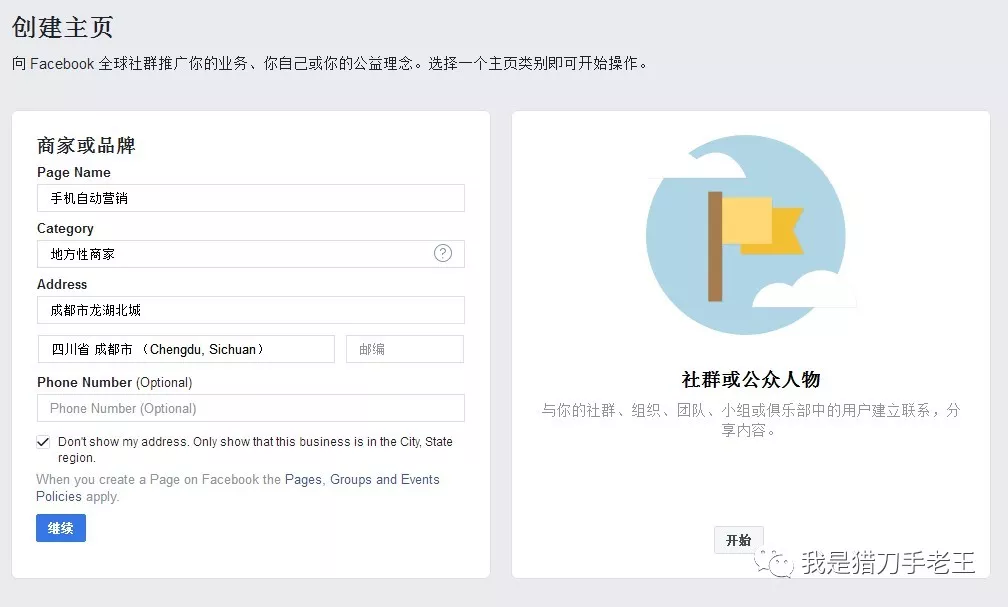Click the 创建主页 page title
Screen dimensions: 1008x607
click(x=62, y=27)
